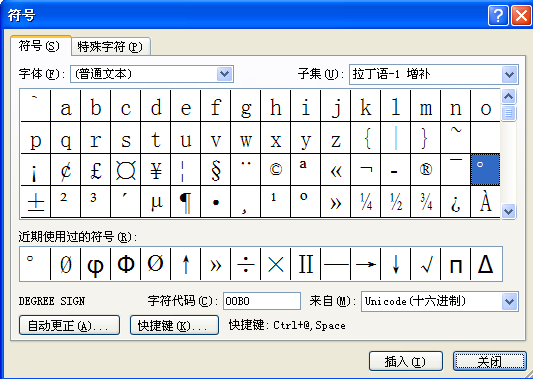Choose the down arrow ↓ in recent symbols
The image size is (533, 379).
[x=396, y=264]
